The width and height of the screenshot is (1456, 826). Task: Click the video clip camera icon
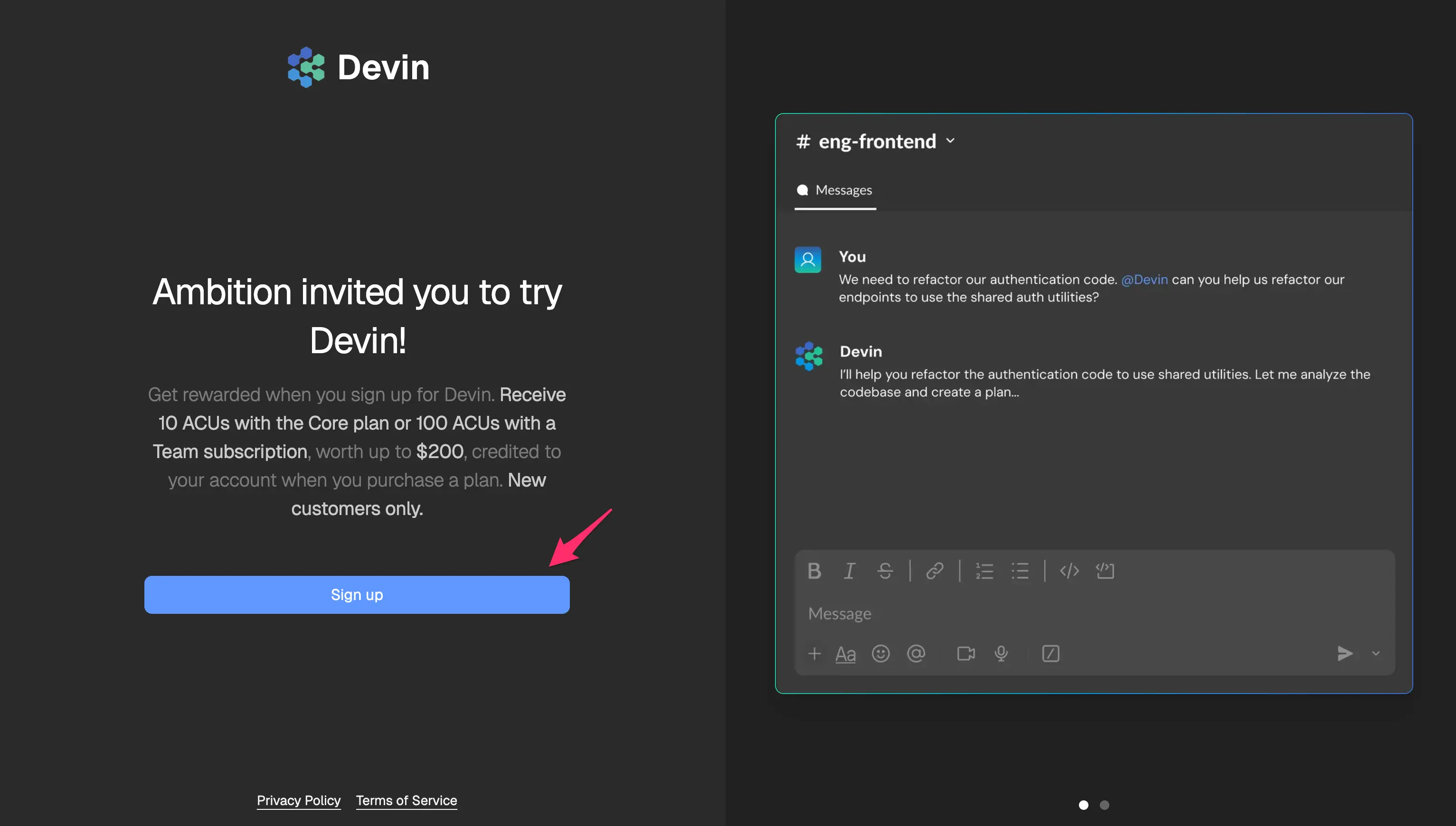pos(966,654)
